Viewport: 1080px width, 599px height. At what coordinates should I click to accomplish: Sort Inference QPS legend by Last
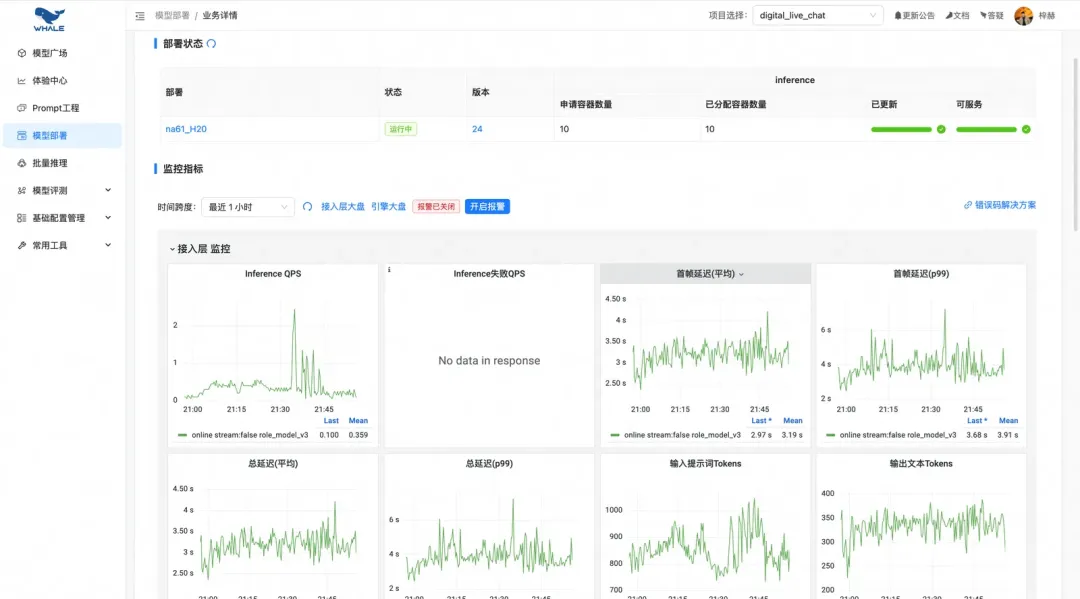tap(331, 421)
